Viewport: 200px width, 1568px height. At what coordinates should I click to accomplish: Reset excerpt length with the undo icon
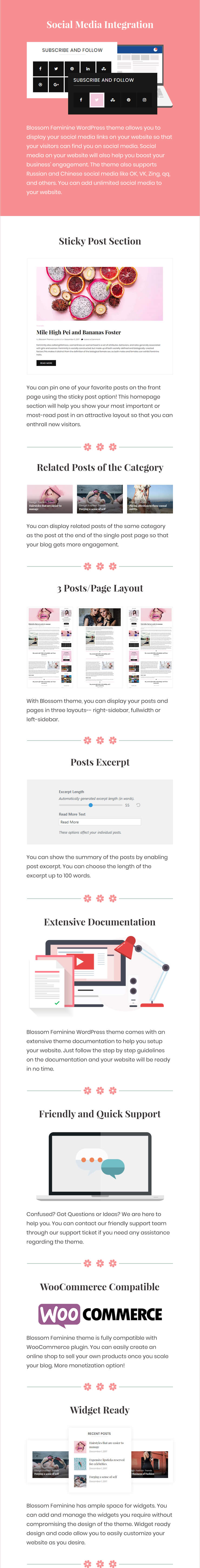coord(138,805)
